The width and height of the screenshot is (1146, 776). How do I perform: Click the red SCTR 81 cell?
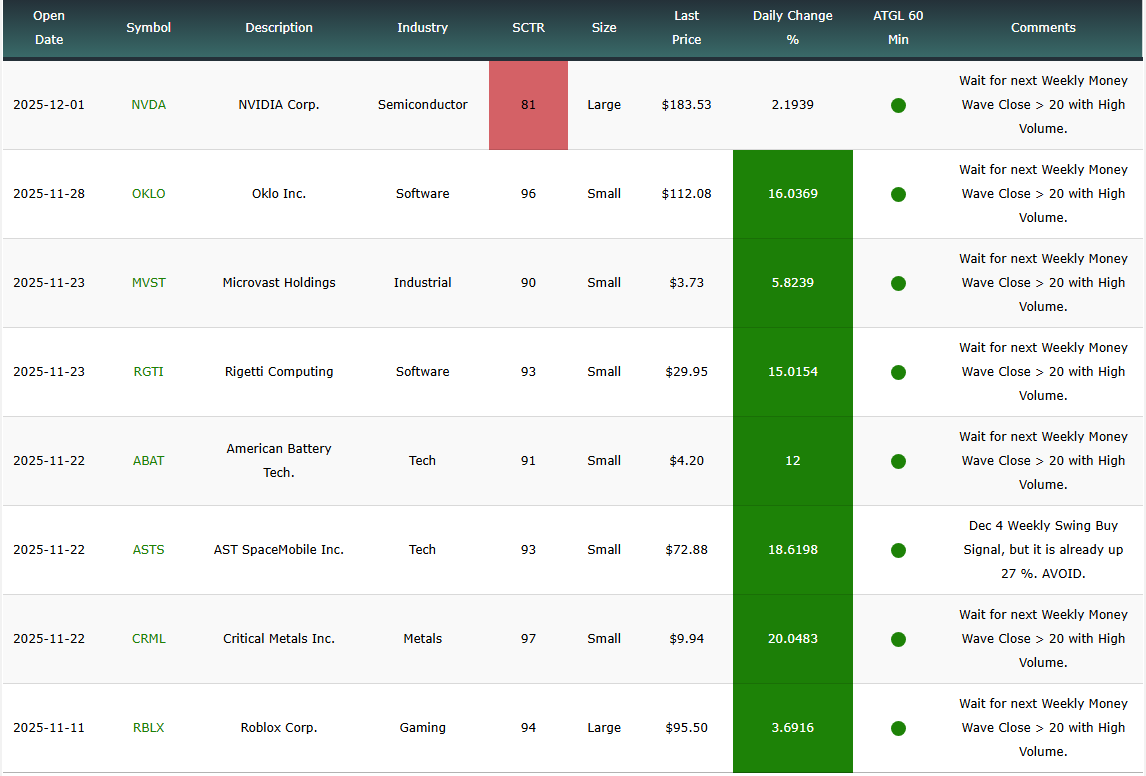[528, 105]
